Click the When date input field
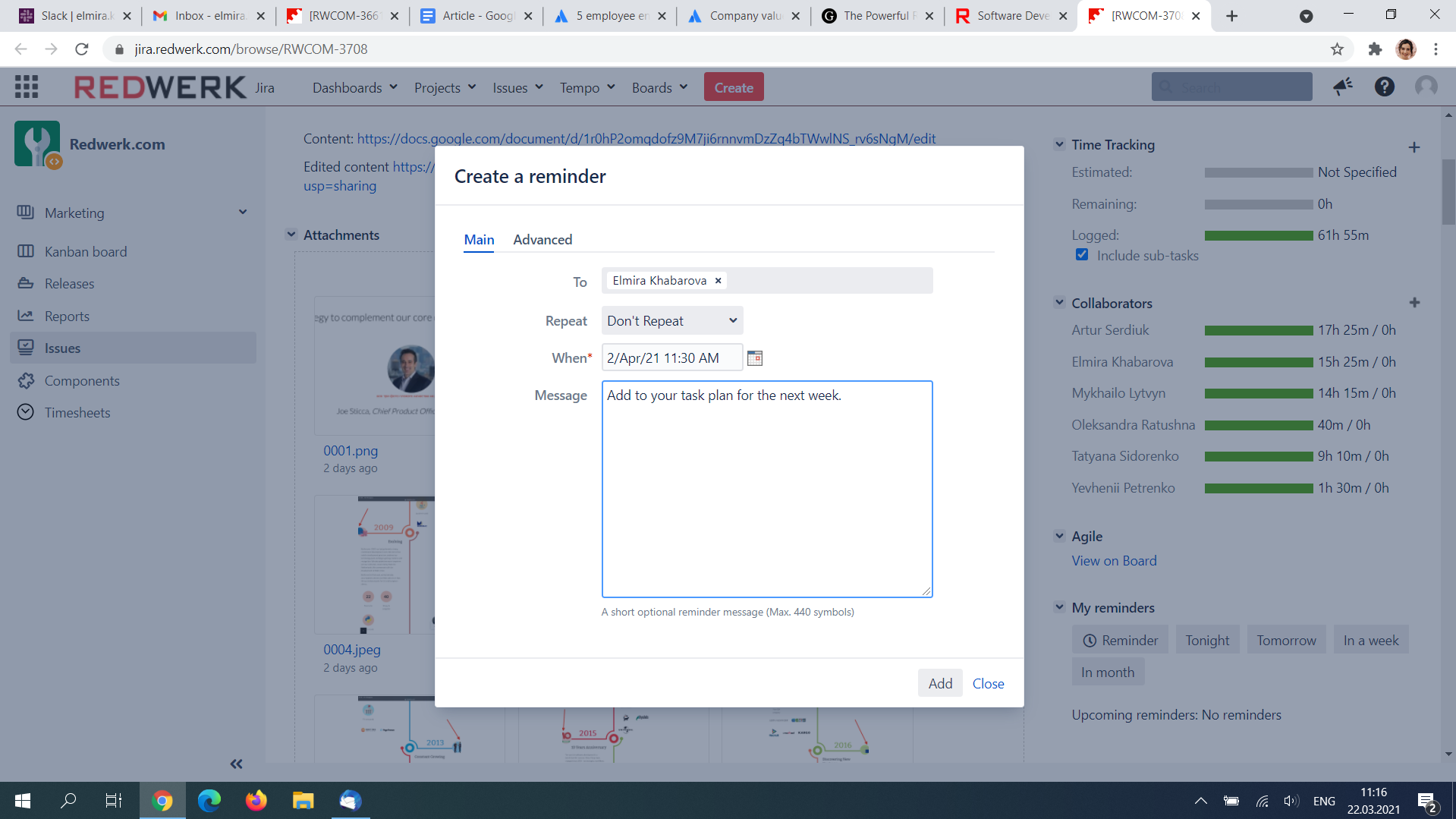Viewport: 1456px width, 819px height. point(672,358)
